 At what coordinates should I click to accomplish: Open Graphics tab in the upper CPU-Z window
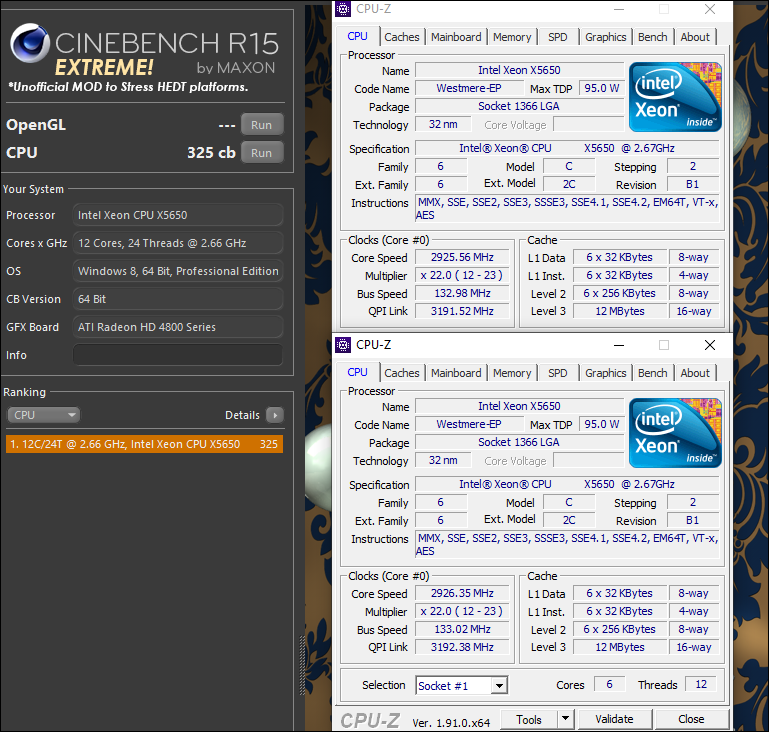click(x=606, y=37)
